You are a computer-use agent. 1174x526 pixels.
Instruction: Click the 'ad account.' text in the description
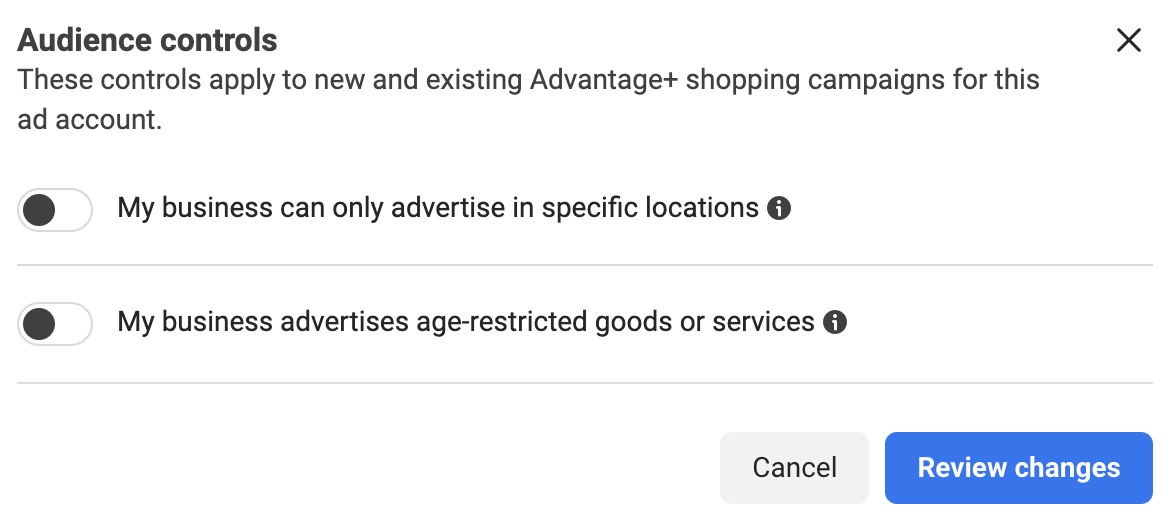[x=90, y=120]
